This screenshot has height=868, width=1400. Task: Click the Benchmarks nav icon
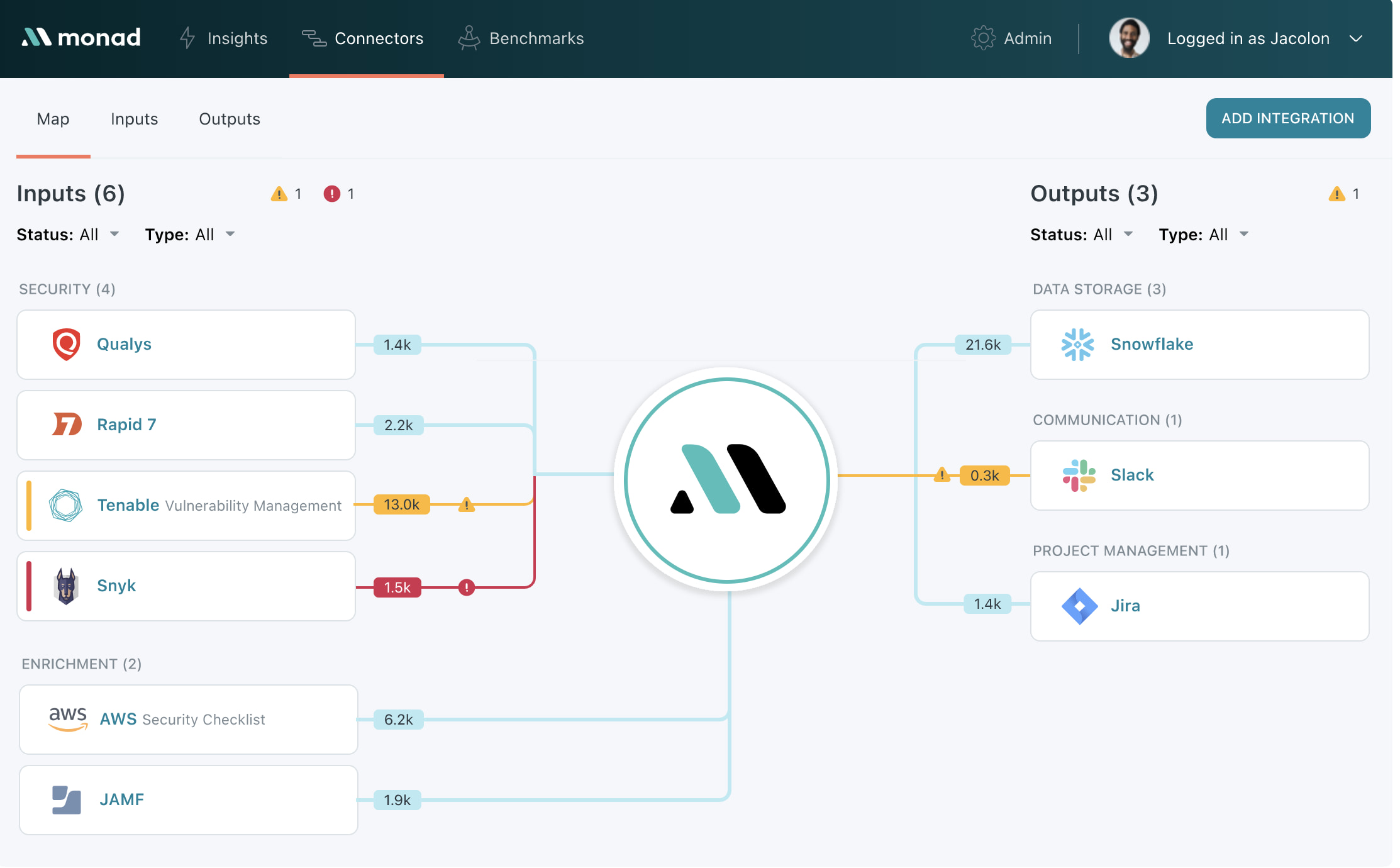(469, 38)
